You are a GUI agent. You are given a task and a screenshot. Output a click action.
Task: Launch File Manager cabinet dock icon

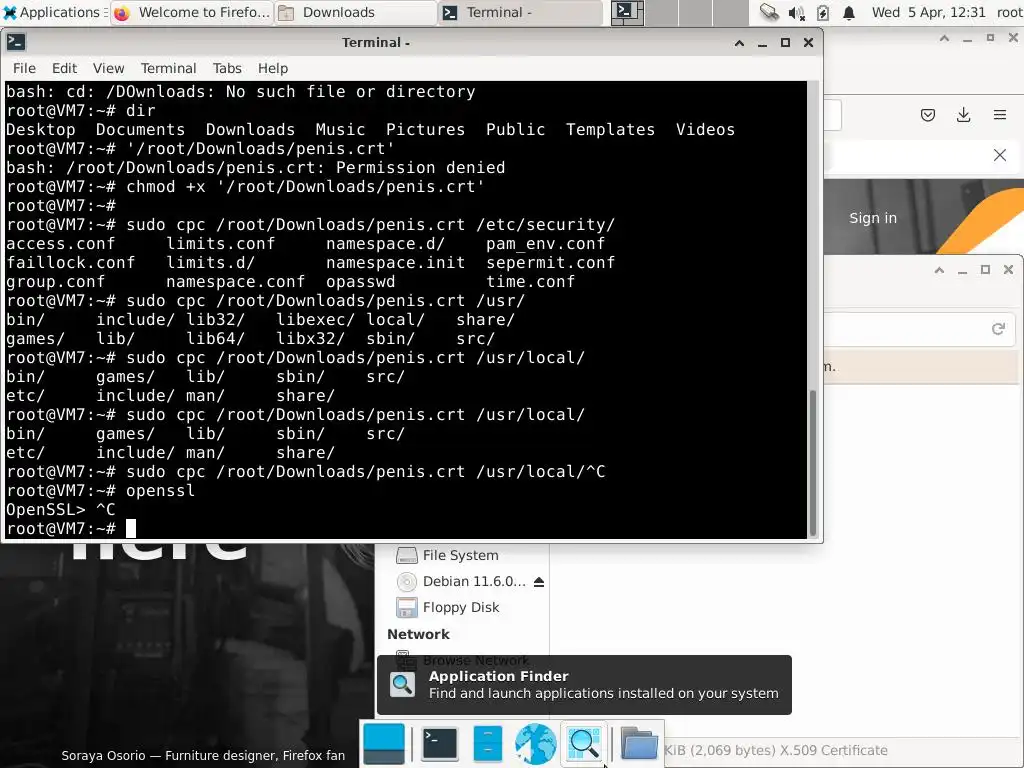point(487,743)
